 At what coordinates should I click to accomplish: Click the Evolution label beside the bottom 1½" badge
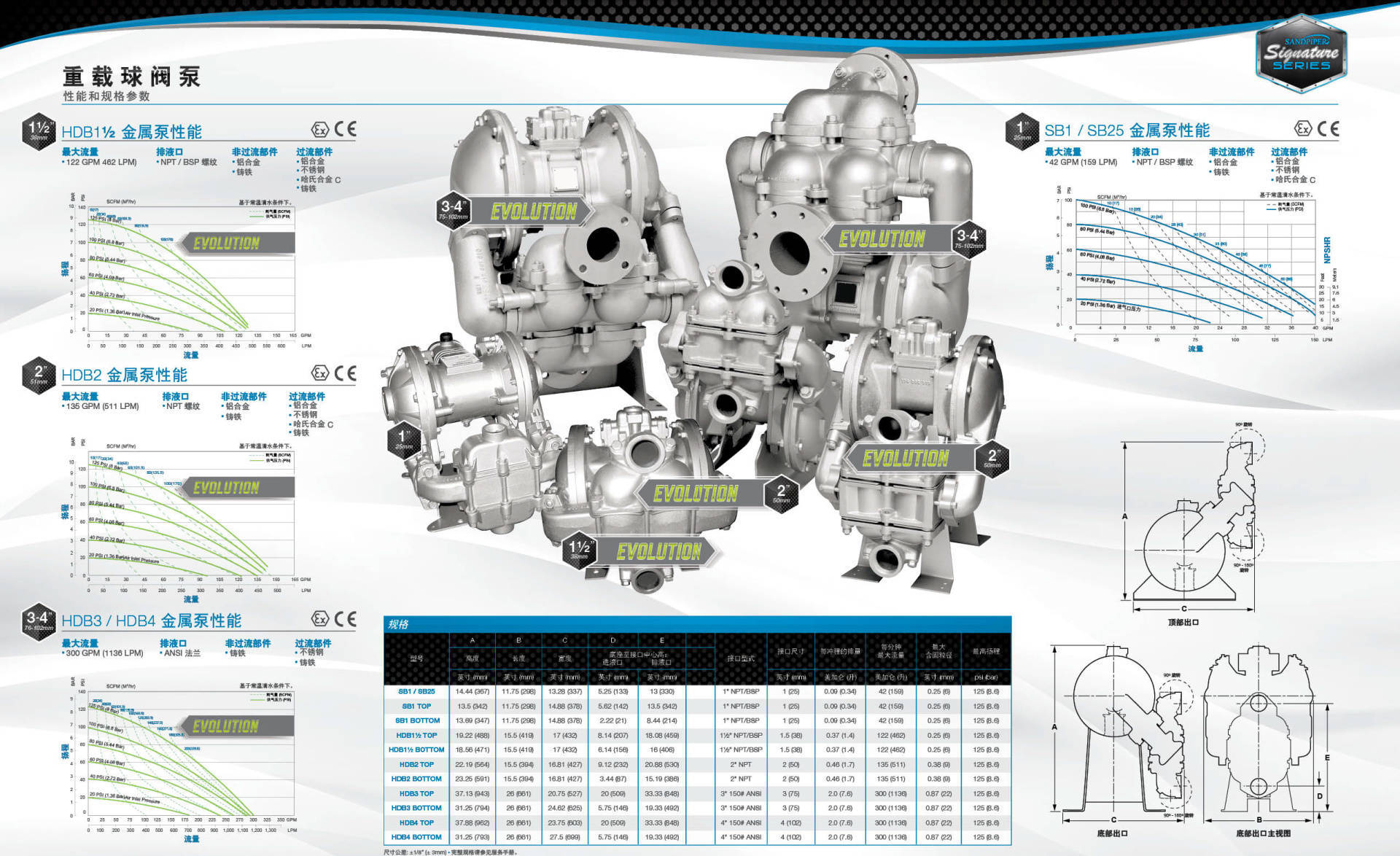coord(658,551)
